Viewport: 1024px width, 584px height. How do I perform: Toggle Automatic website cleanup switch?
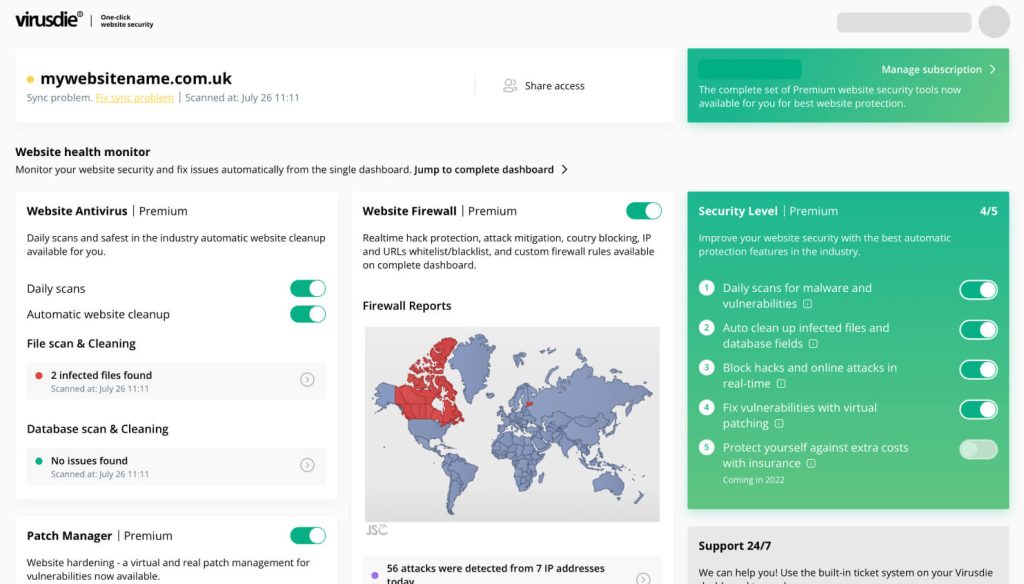(308, 314)
